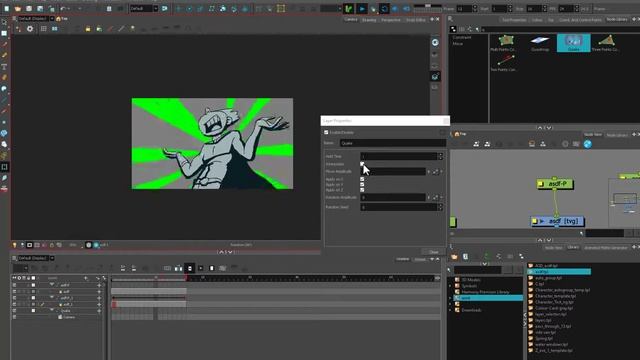
Task: Toggle Apply on Y checkbox
Action: click(362, 184)
